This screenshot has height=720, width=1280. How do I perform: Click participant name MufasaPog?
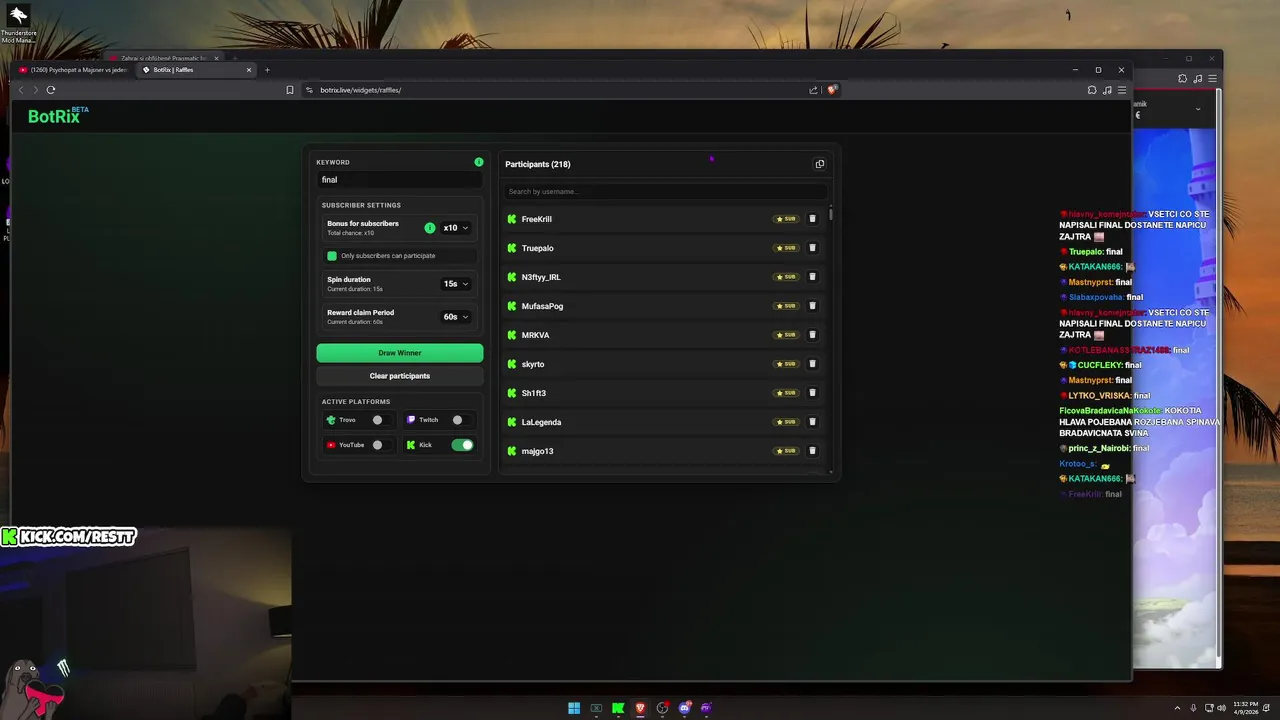click(542, 306)
